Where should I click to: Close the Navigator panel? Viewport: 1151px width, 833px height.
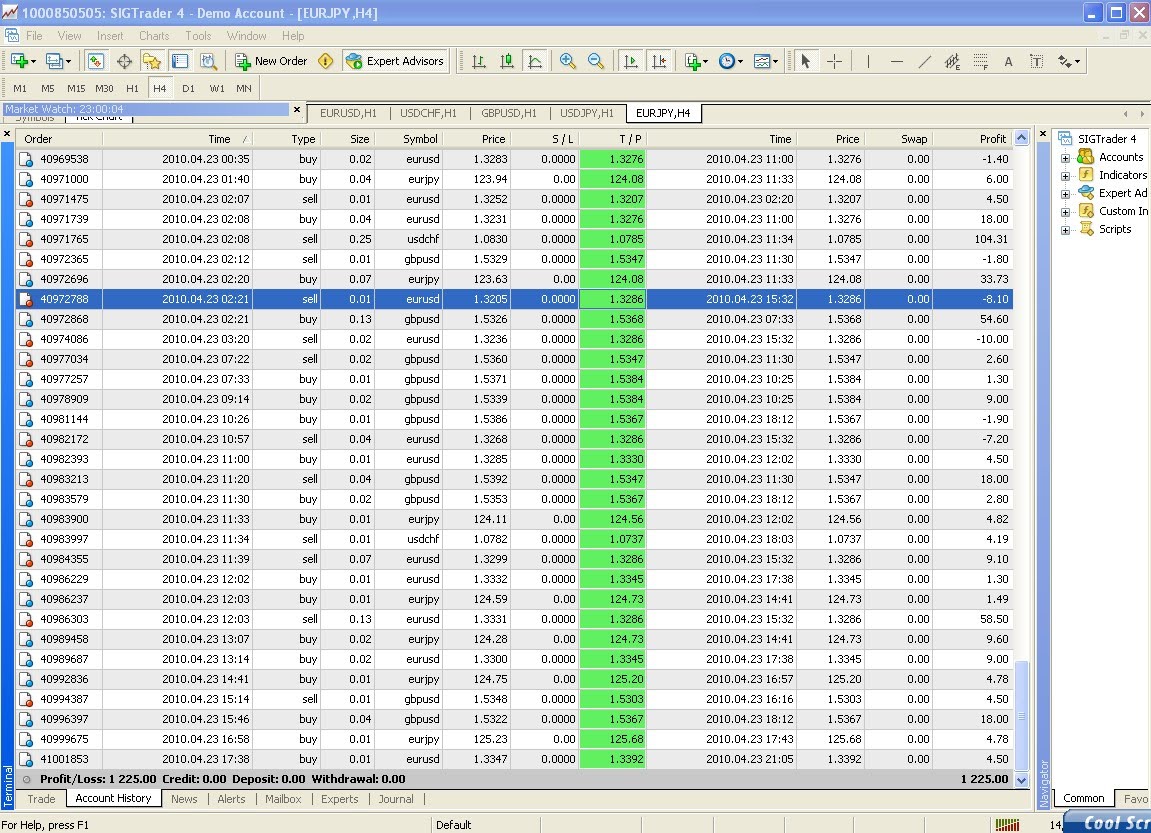[1043, 134]
